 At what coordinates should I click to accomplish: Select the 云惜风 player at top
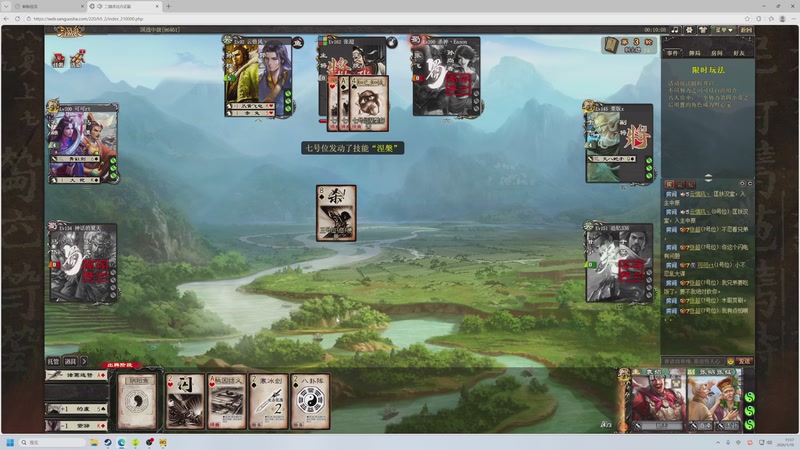(x=258, y=77)
